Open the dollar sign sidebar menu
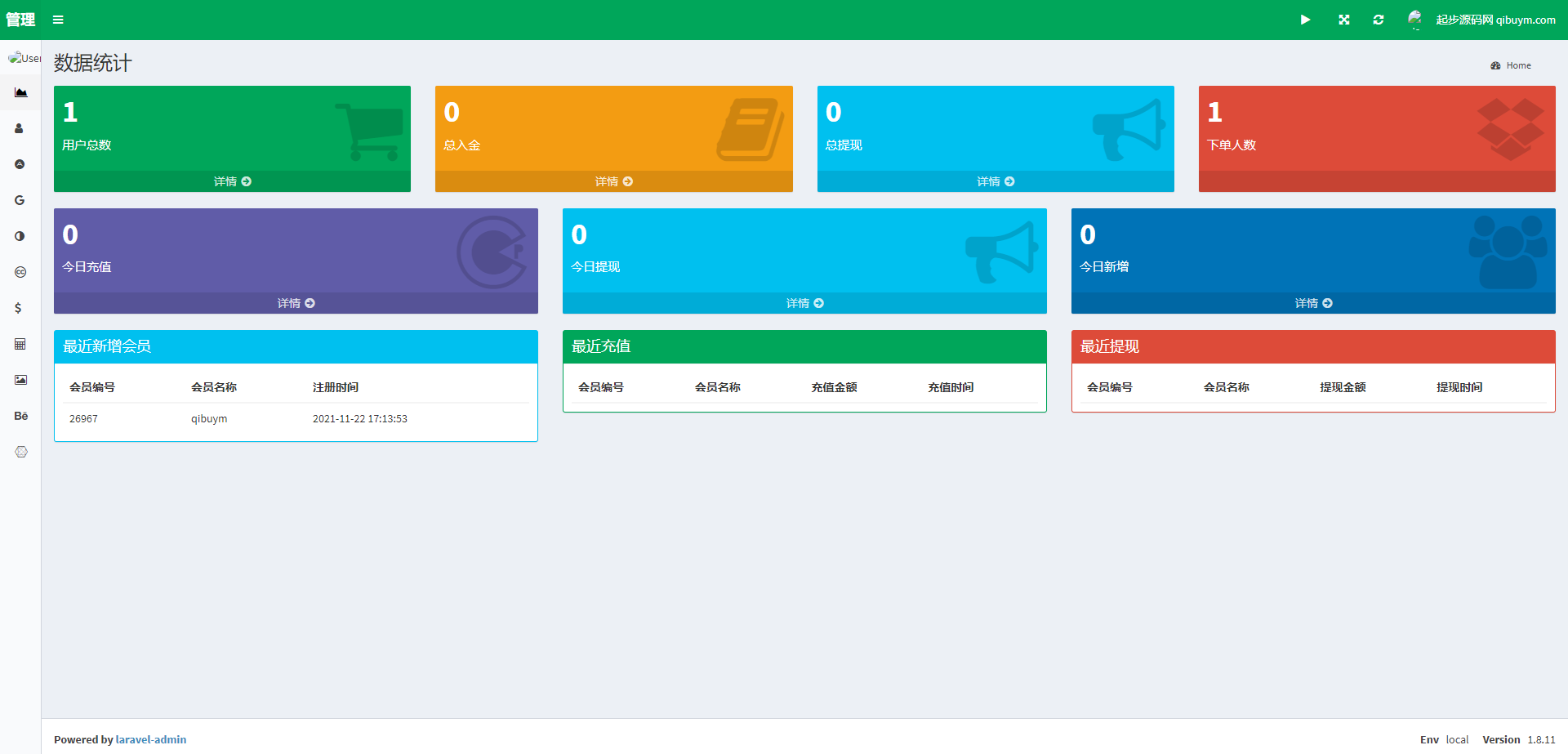This screenshot has width=1568, height=754. point(18,308)
